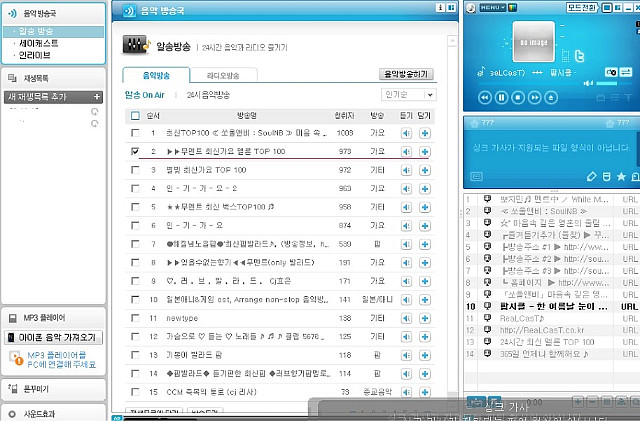Select playlist item 24시간 최신 멜론 TOP 100
The height and width of the screenshot is (421, 640).
coord(547,342)
